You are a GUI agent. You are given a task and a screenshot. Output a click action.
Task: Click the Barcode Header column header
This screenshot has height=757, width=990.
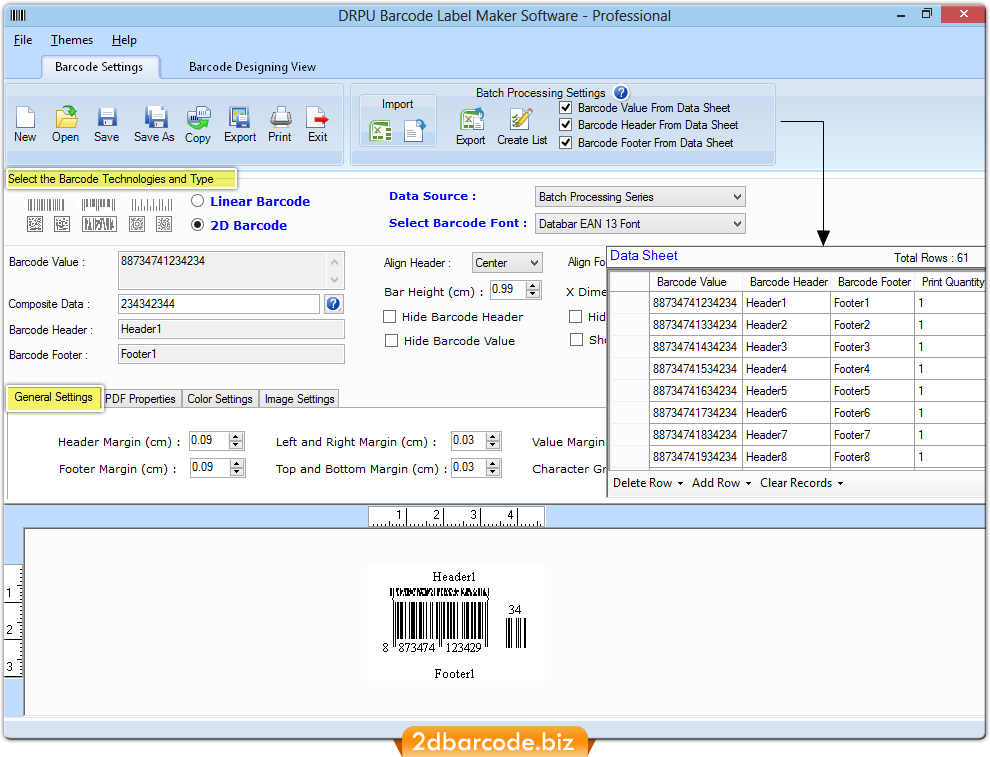(x=787, y=282)
